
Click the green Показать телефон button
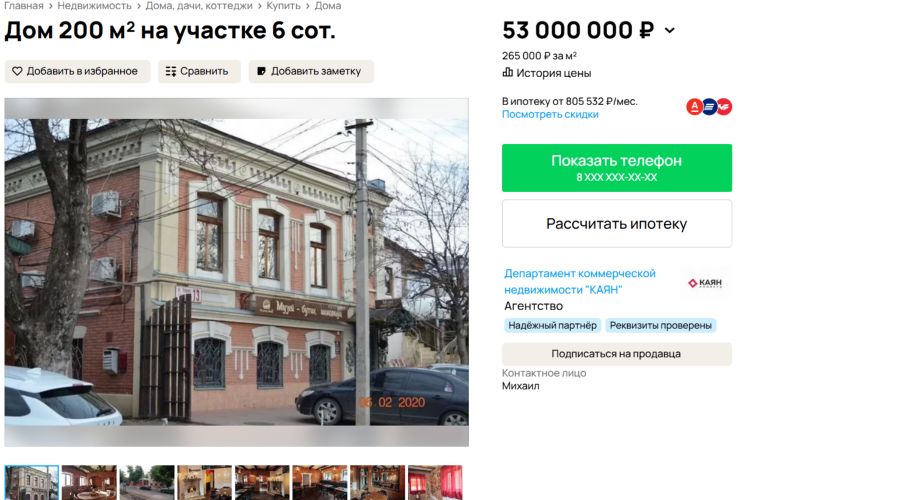[x=616, y=168]
